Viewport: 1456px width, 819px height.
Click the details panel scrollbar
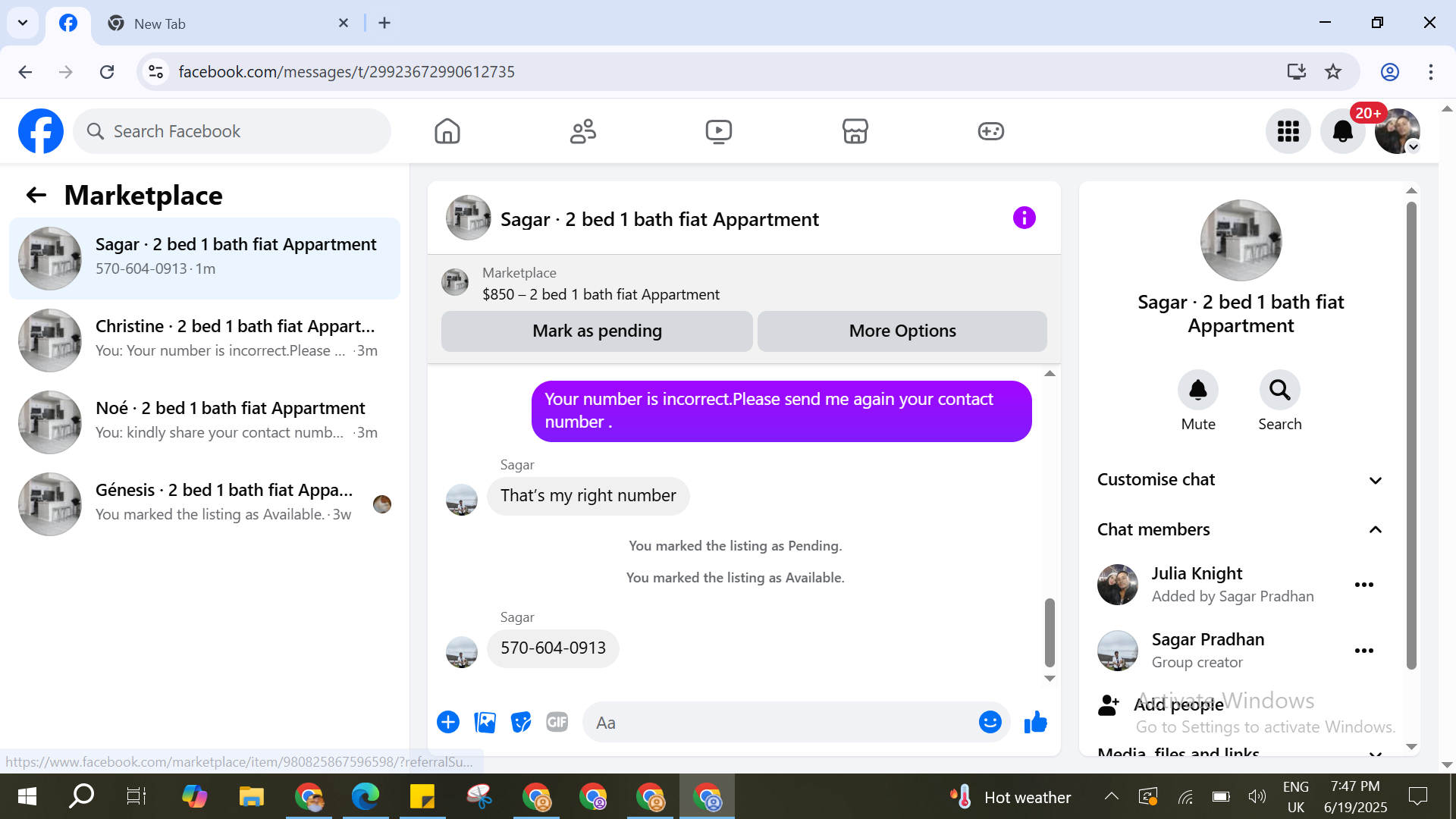pyautogui.click(x=1411, y=436)
